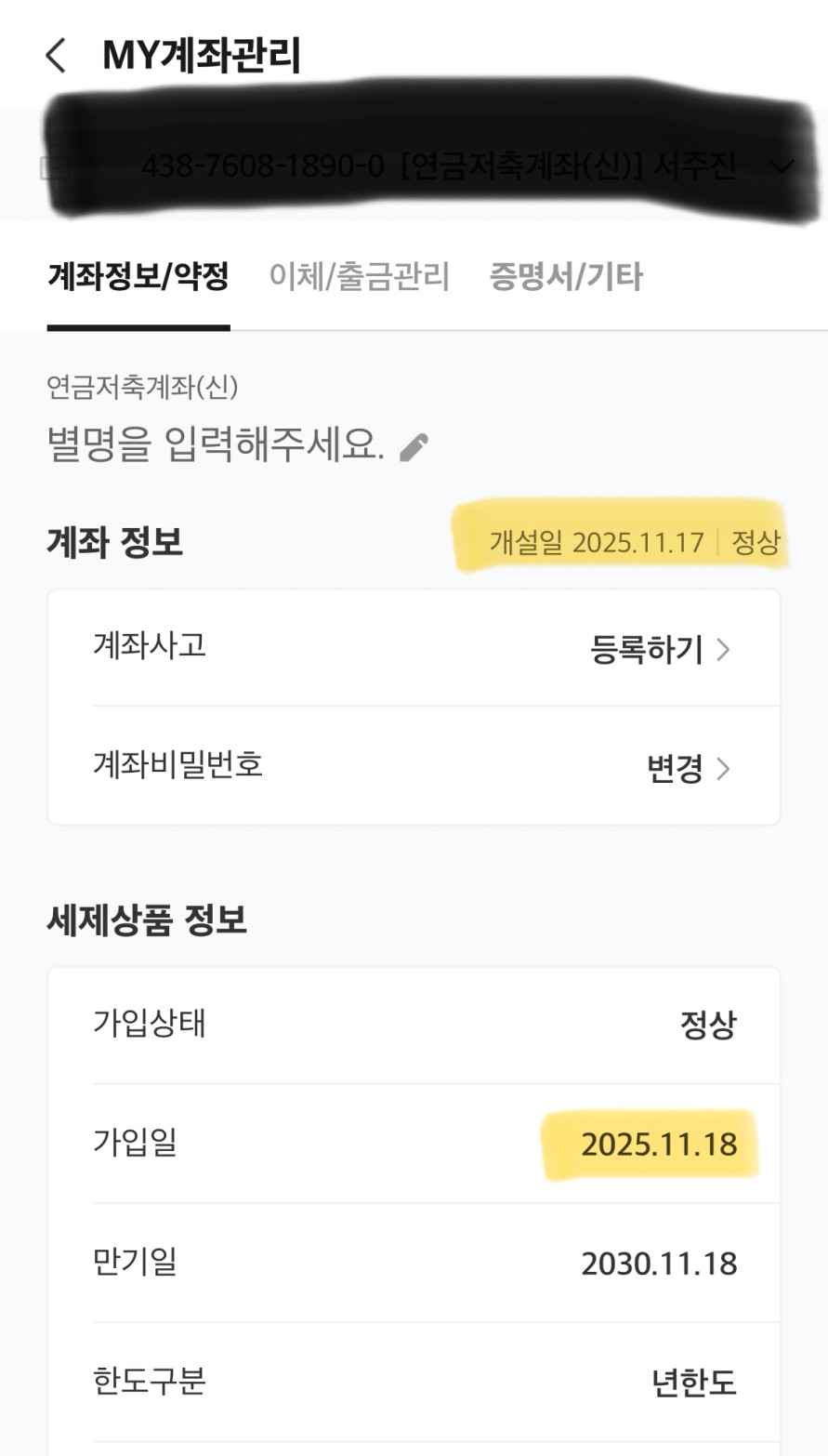This screenshot has width=828, height=1456.
Task: Tap the 별명을 입력해주세요 nickname field
Action: pyautogui.click(x=215, y=445)
